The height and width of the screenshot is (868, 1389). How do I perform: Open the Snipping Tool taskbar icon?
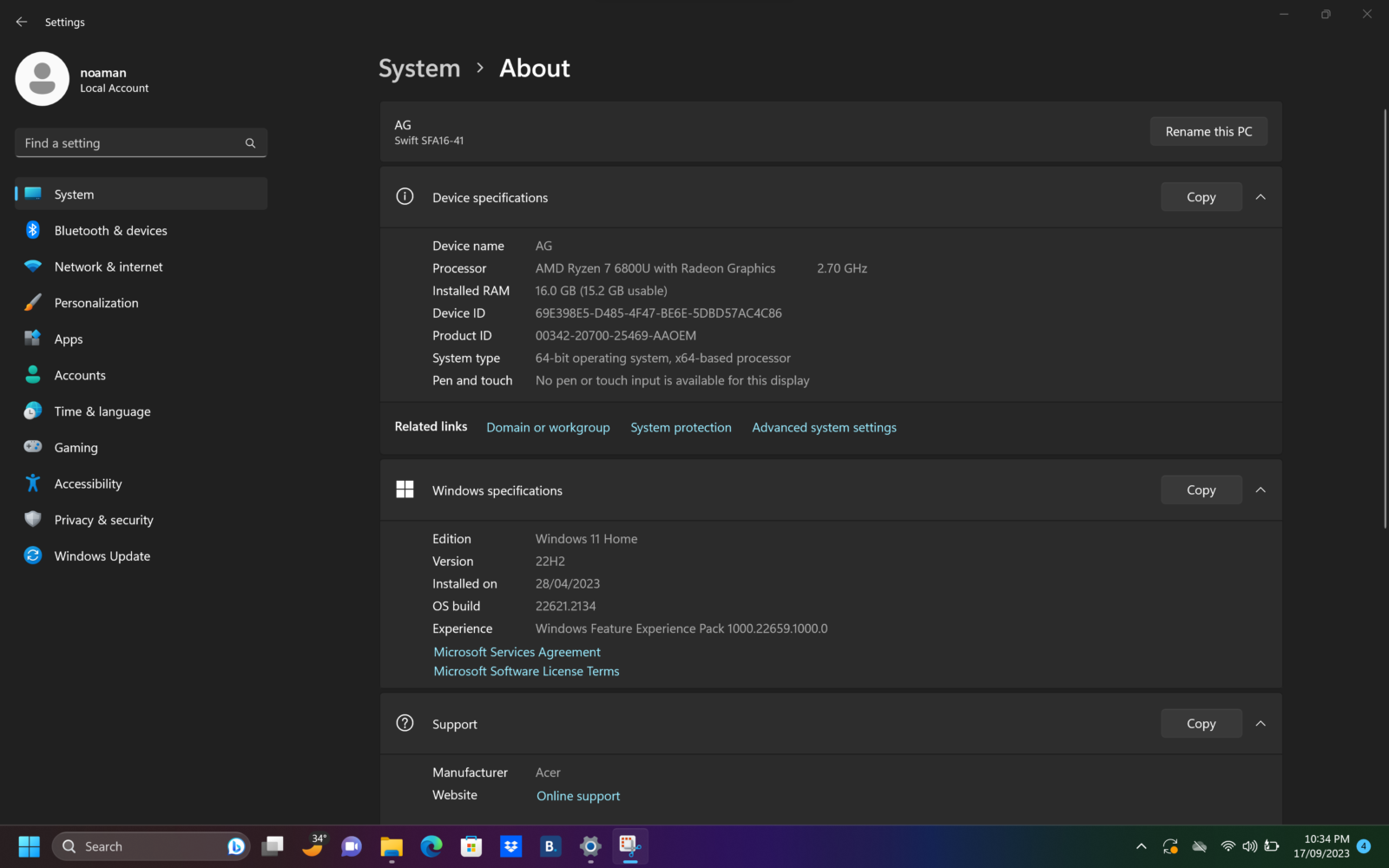coord(630,846)
